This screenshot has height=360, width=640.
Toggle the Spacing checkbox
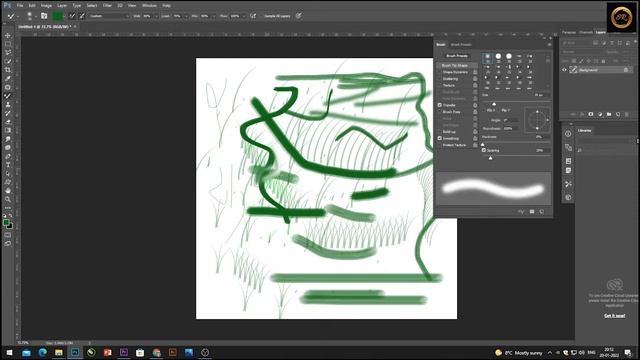tap(484, 150)
